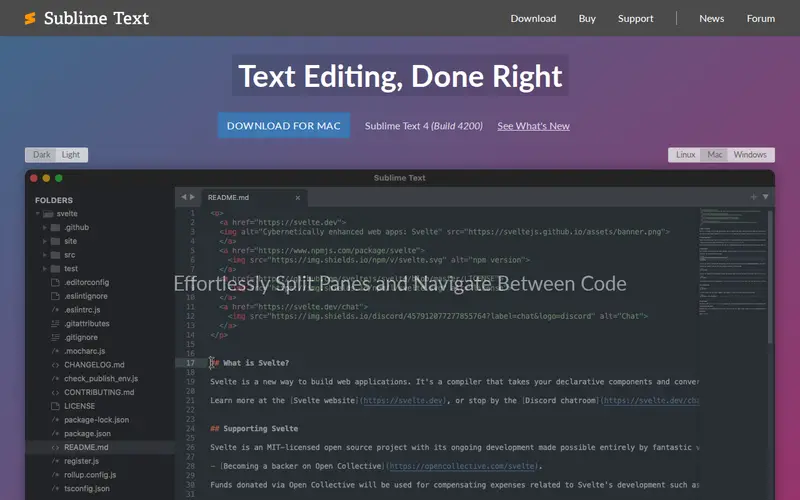Switch screenshot theme to Light
The height and width of the screenshot is (500, 800).
71,155
